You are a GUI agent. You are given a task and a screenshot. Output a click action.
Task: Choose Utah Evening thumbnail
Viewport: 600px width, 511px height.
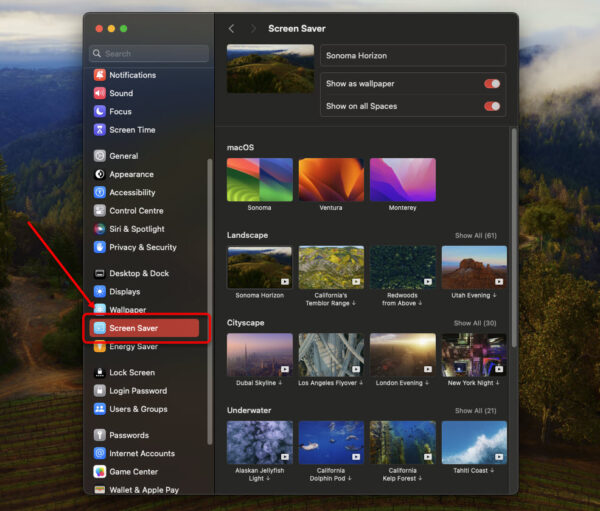click(474, 267)
